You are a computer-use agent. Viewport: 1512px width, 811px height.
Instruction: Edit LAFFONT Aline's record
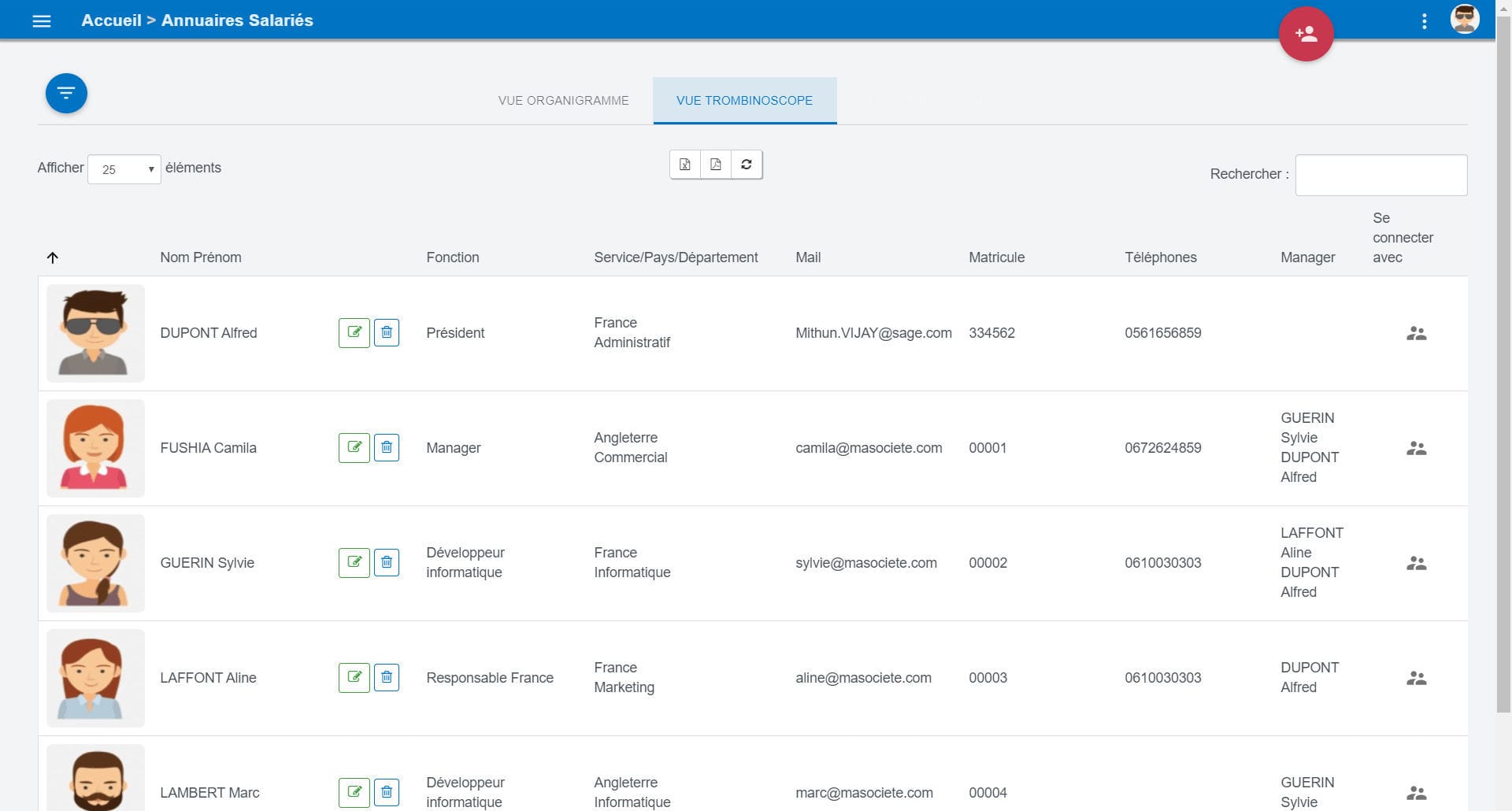[354, 677]
